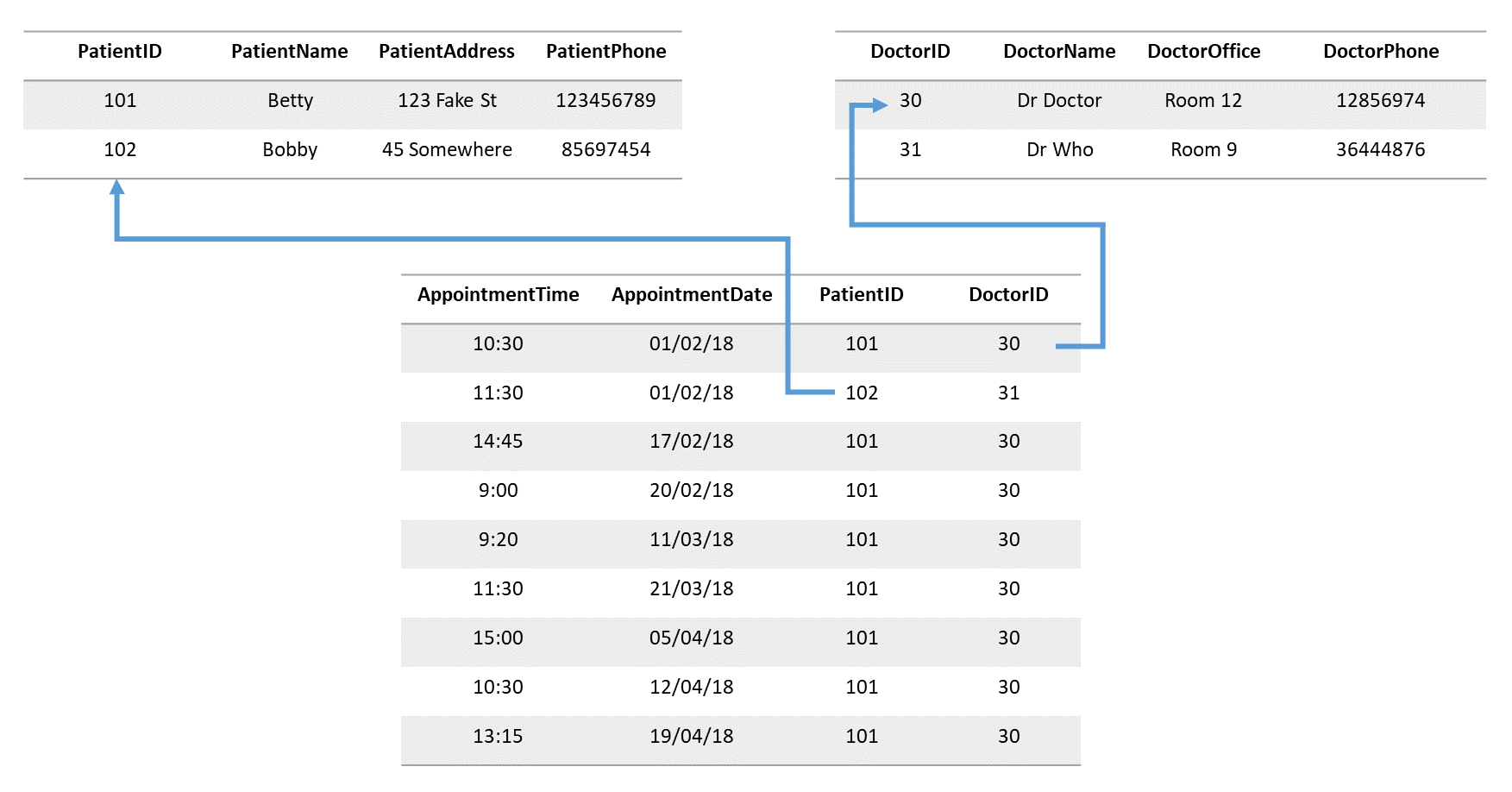Click patient name Betty
This screenshot has height=792, width=1512.
pos(291,101)
